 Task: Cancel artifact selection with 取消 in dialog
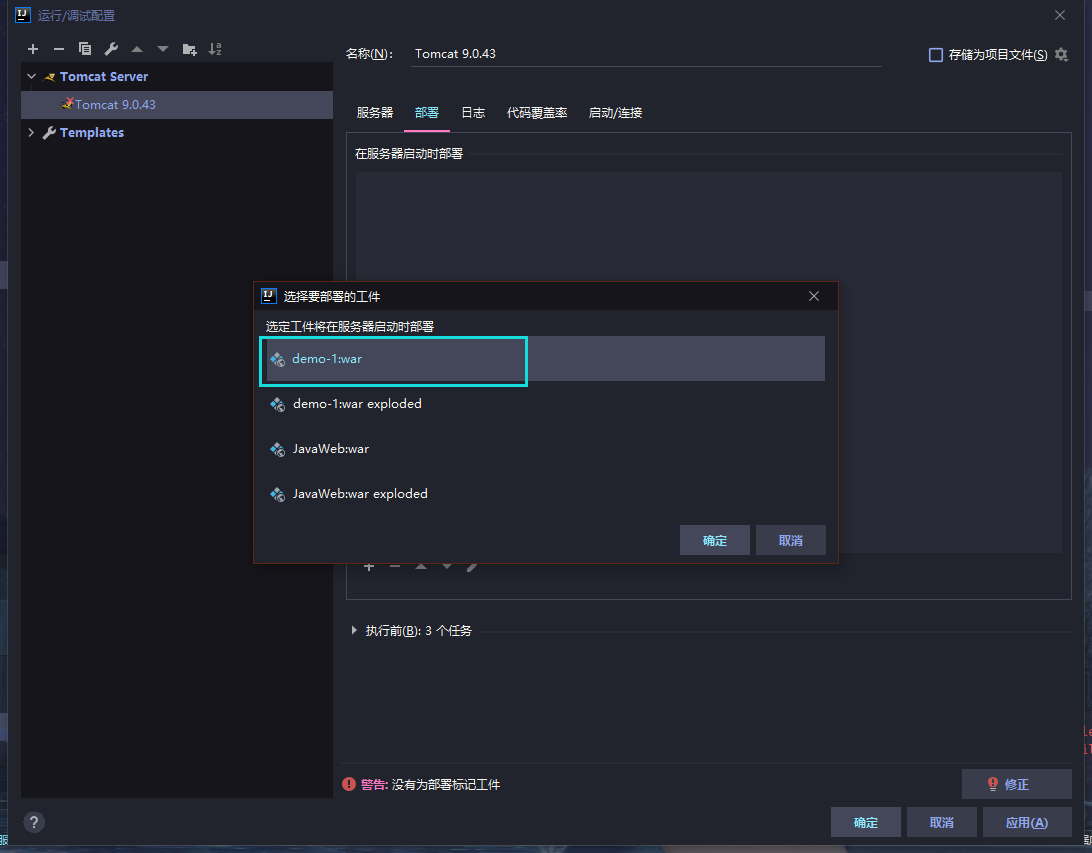(x=790, y=540)
